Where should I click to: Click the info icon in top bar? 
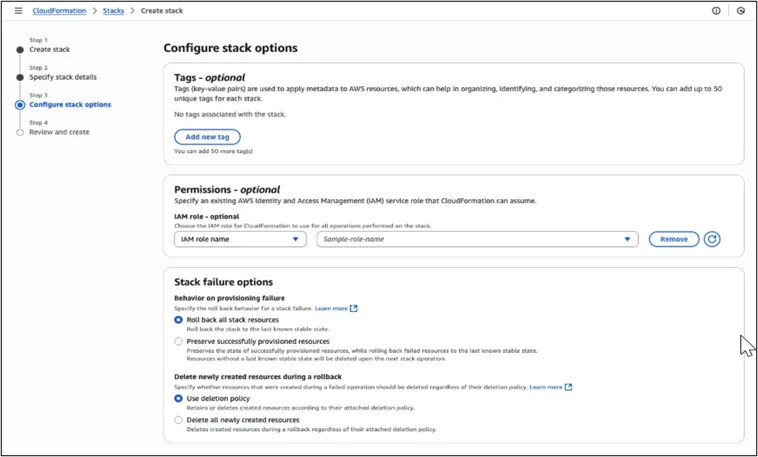coord(716,11)
